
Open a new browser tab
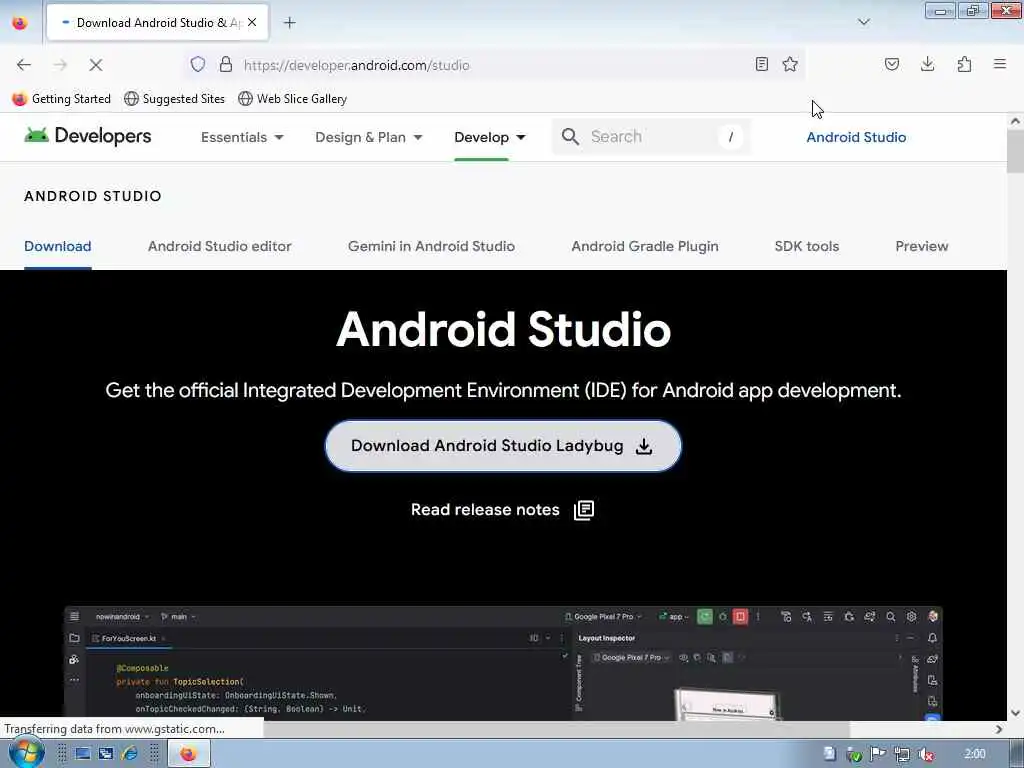tap(289, 23)
